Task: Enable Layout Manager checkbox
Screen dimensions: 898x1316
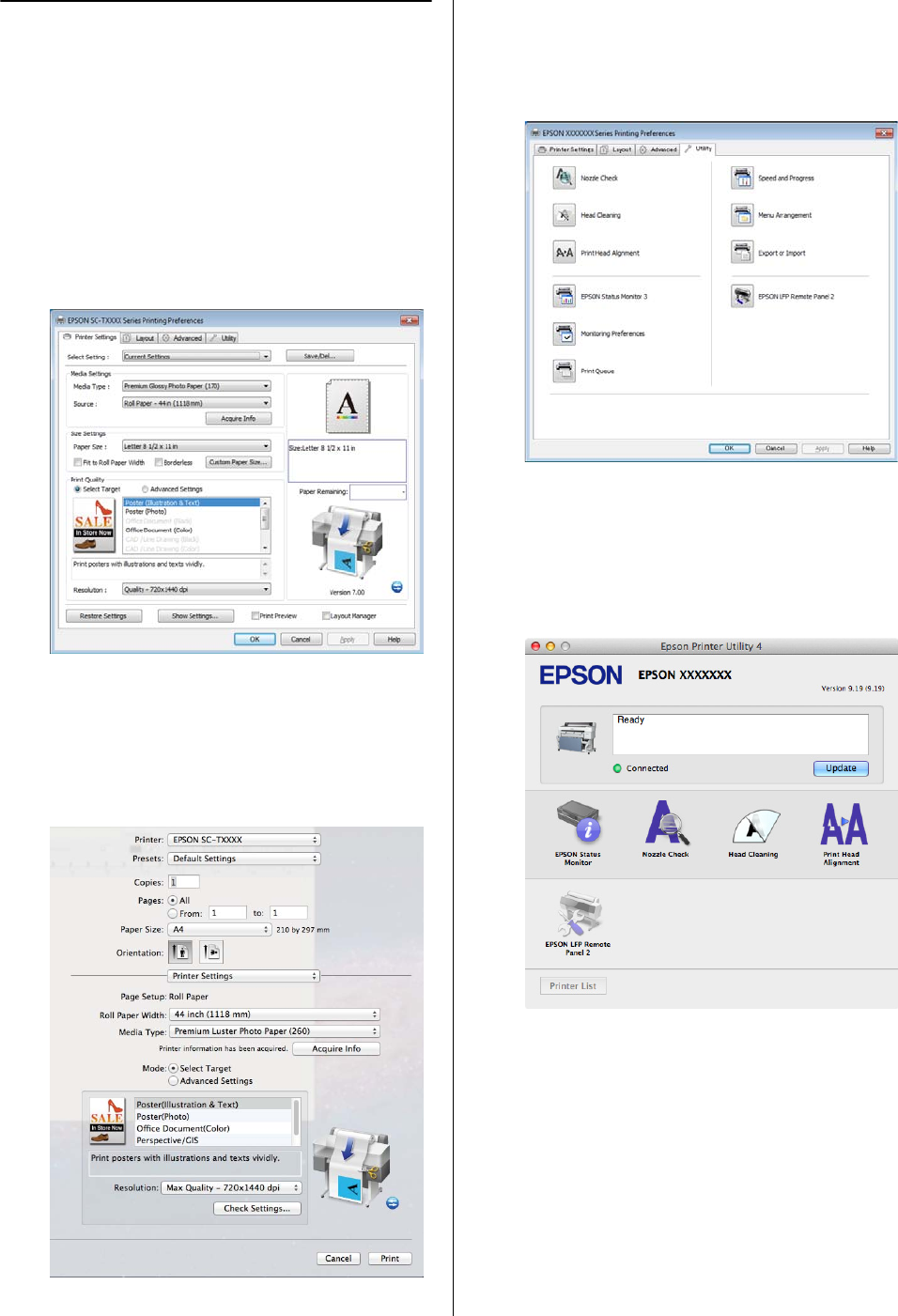Action: tap(326, 616)
